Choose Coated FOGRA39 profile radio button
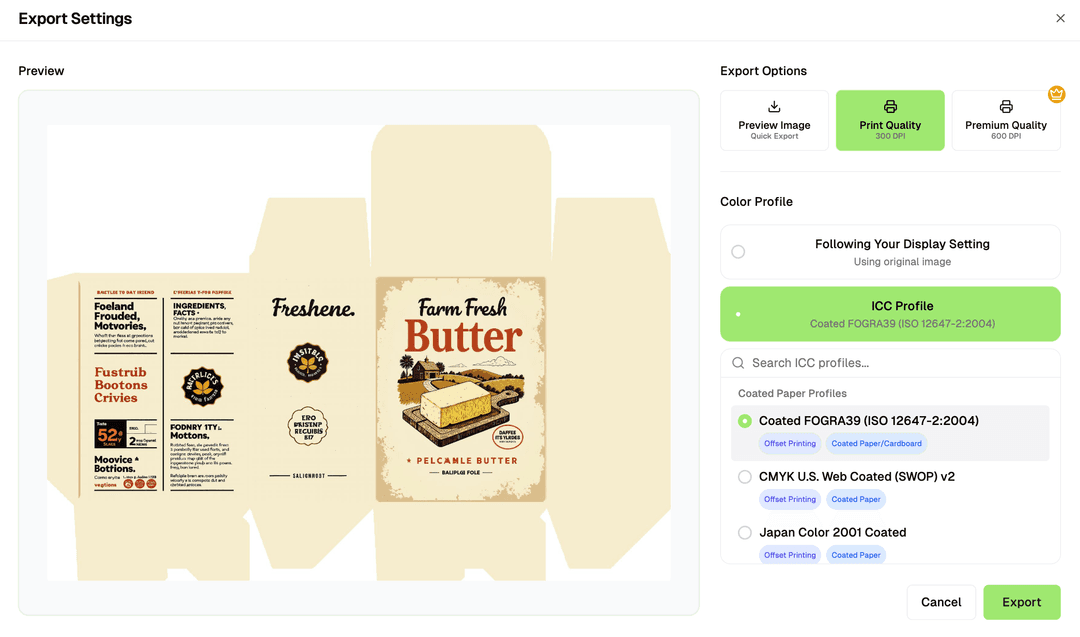 coord(745,421)
